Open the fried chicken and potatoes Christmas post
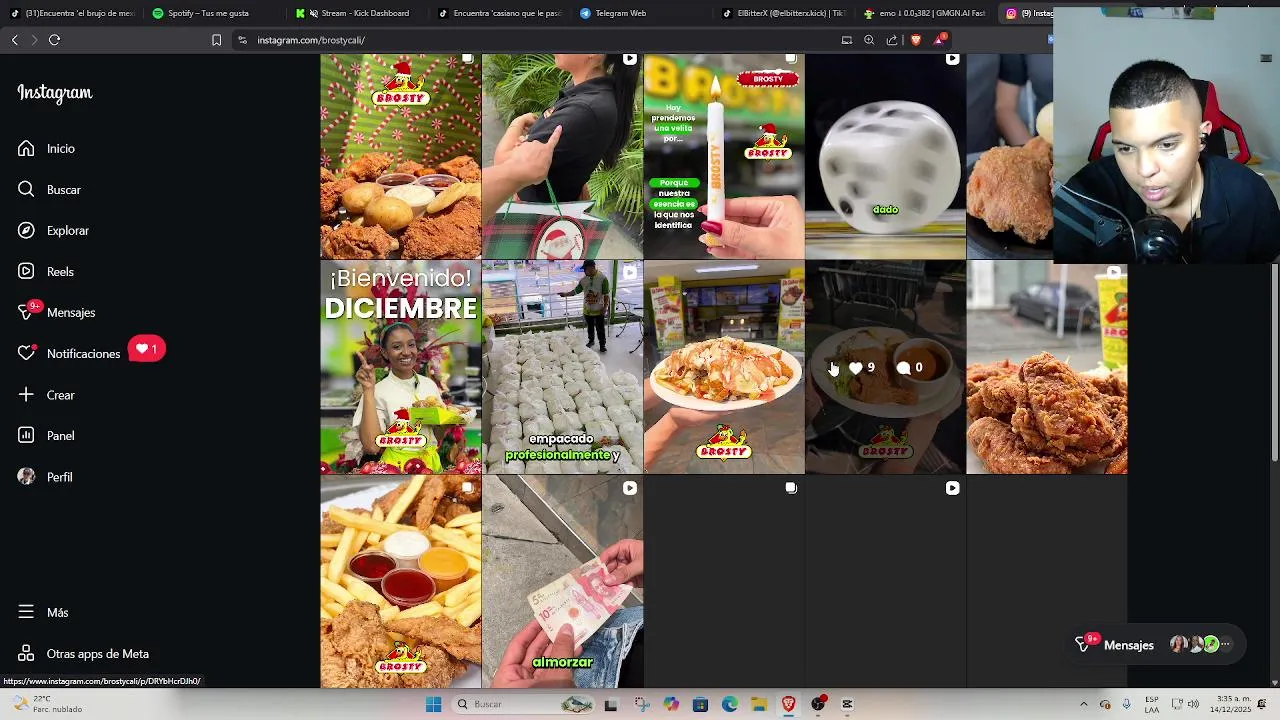This screenshot has height=720, width=1280. click(x=400, y=156)
